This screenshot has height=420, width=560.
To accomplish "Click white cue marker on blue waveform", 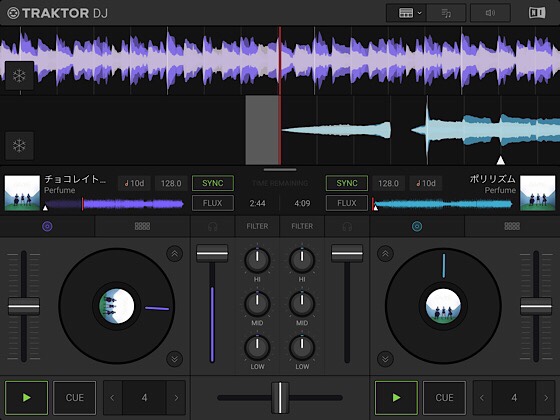I will coord(501,160).
